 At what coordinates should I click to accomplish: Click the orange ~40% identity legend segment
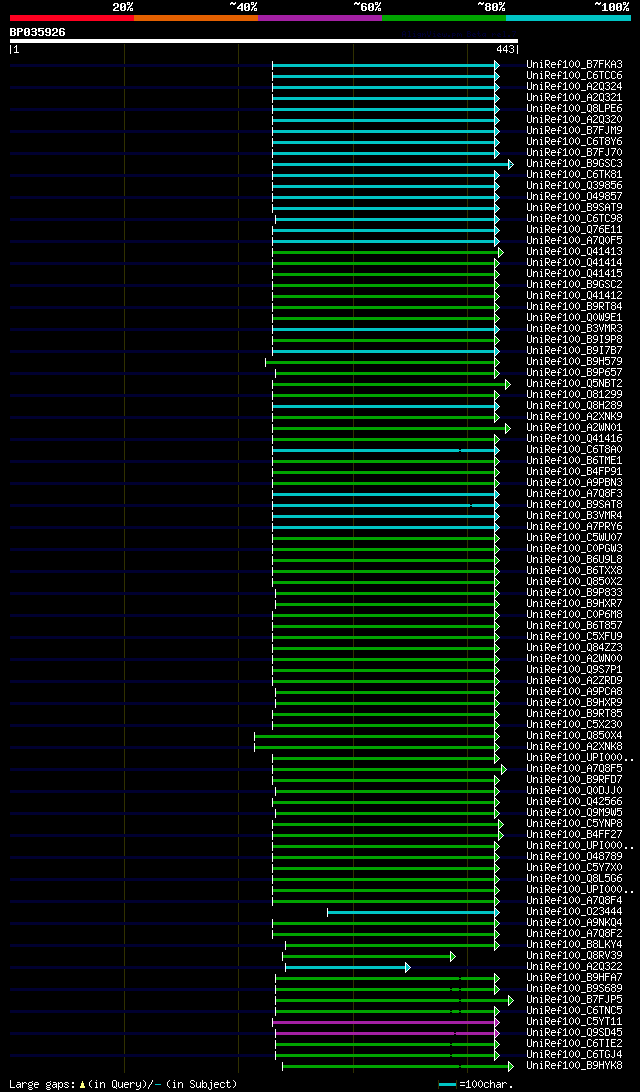[x=196, y=17]
